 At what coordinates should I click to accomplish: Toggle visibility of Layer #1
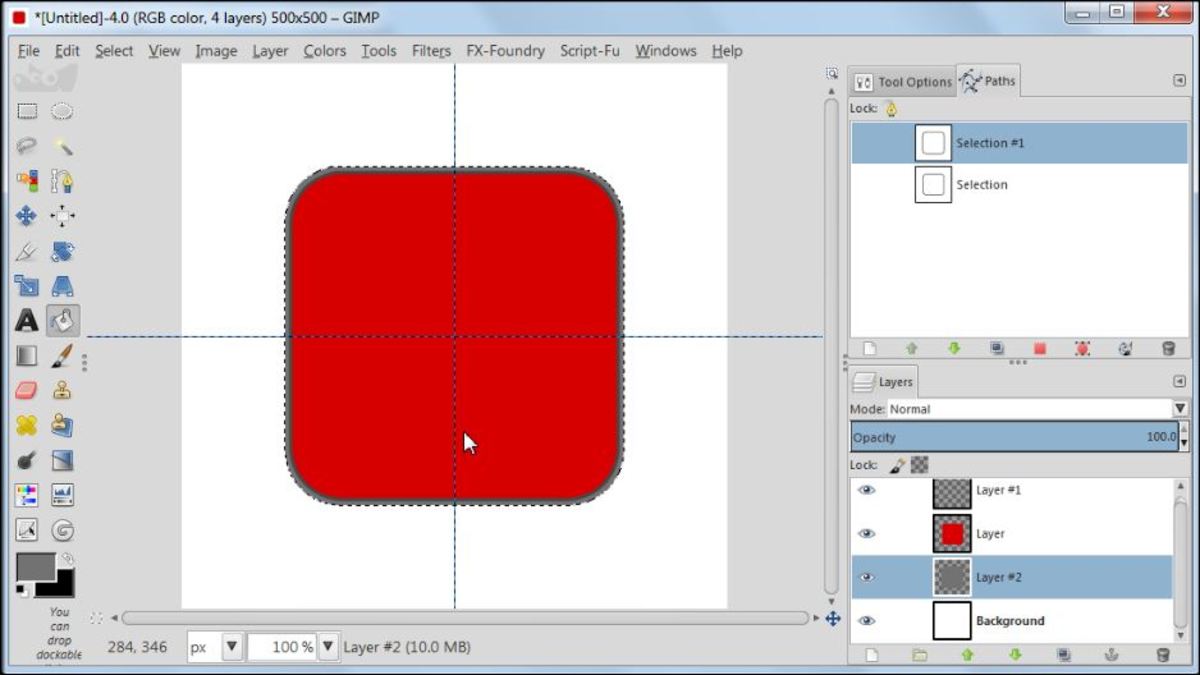click(868, 490)
